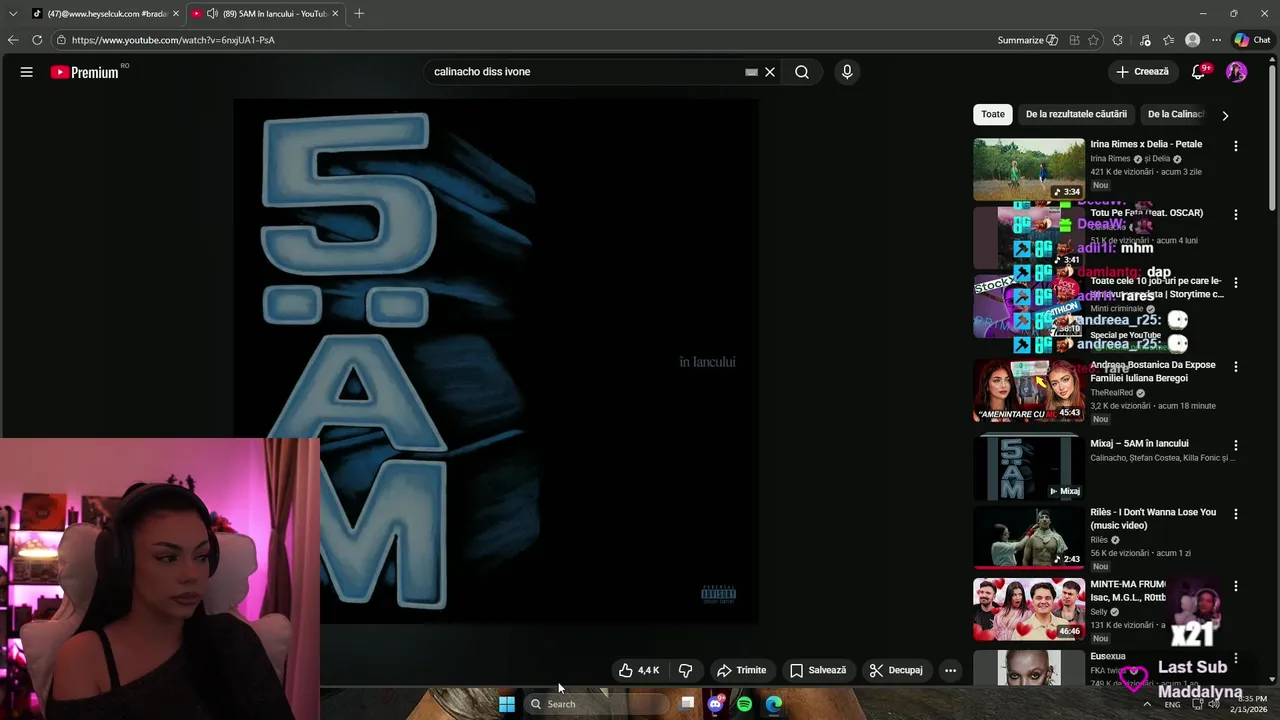Like the video (4,4 K)

(x=639, y=670)
